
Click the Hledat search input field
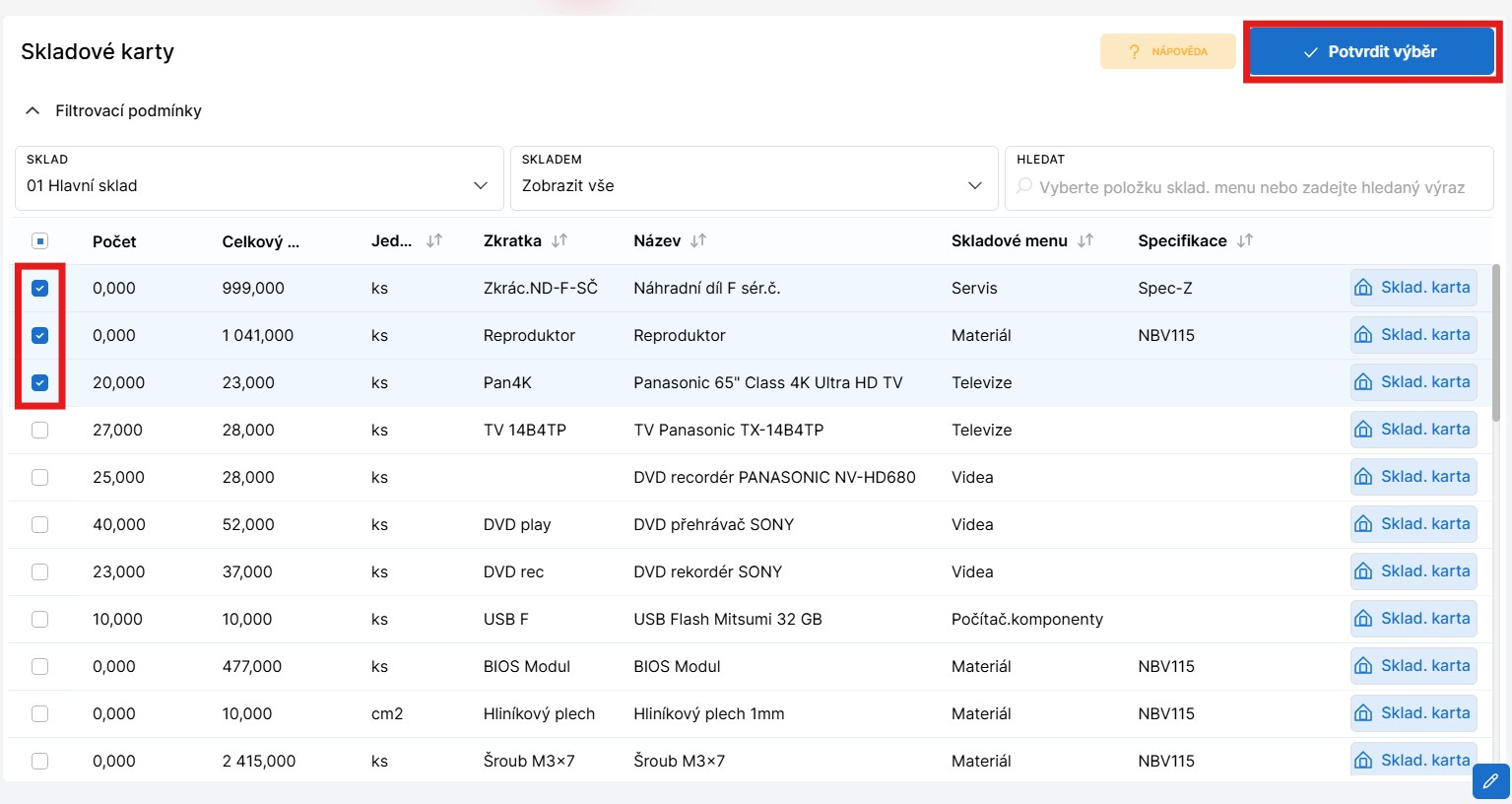[x=1249, y=178]
